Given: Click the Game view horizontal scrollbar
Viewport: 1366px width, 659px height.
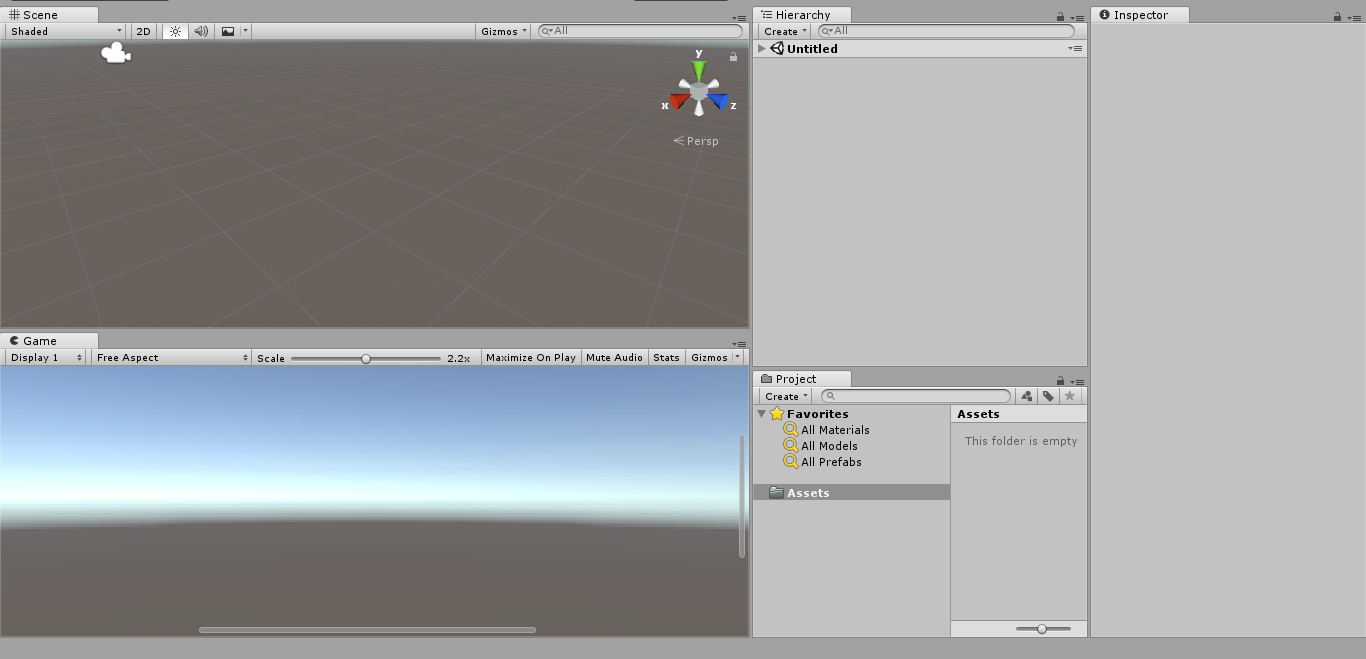Looking at the screenshot, I should point(367,630).
